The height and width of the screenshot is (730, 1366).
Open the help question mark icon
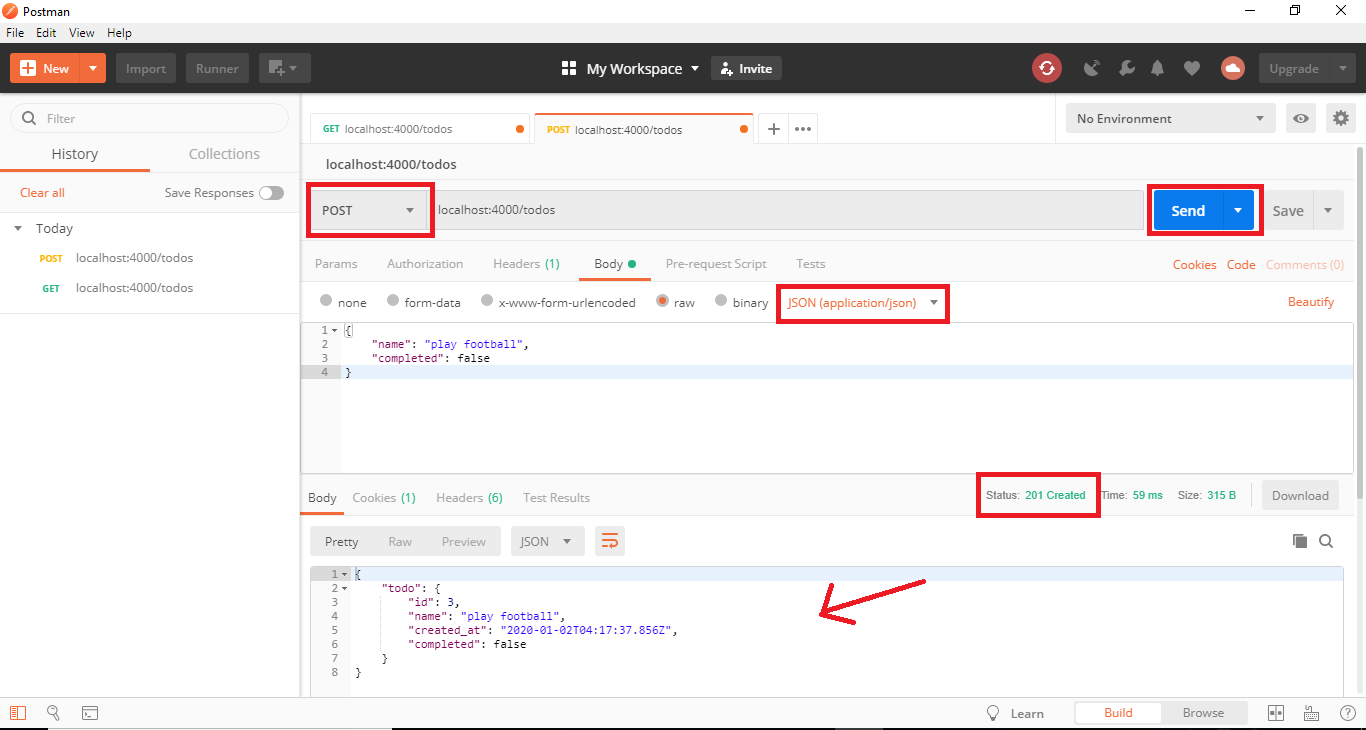[1347, 713]
